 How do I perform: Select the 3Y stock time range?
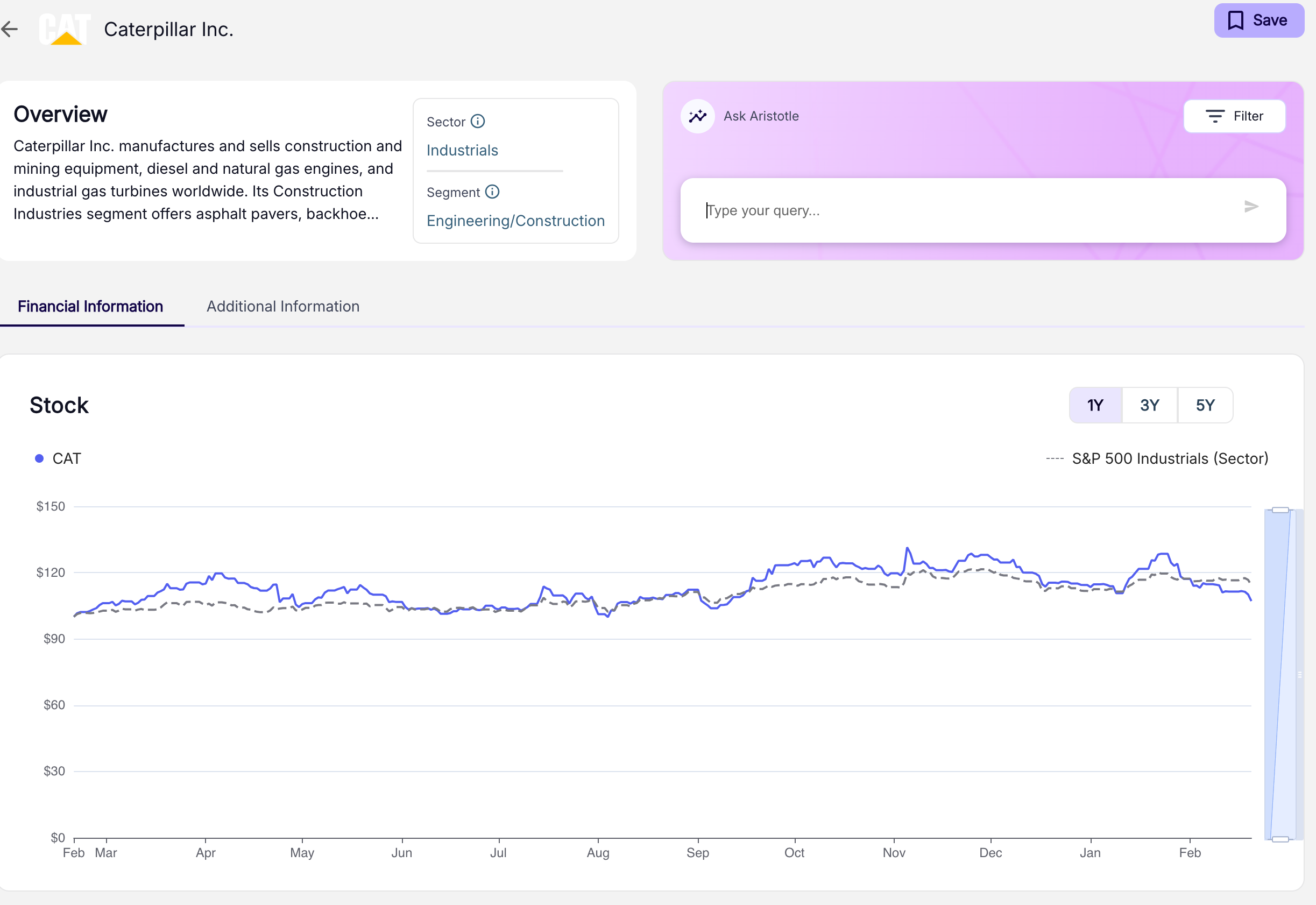[x=1150, y=406]
